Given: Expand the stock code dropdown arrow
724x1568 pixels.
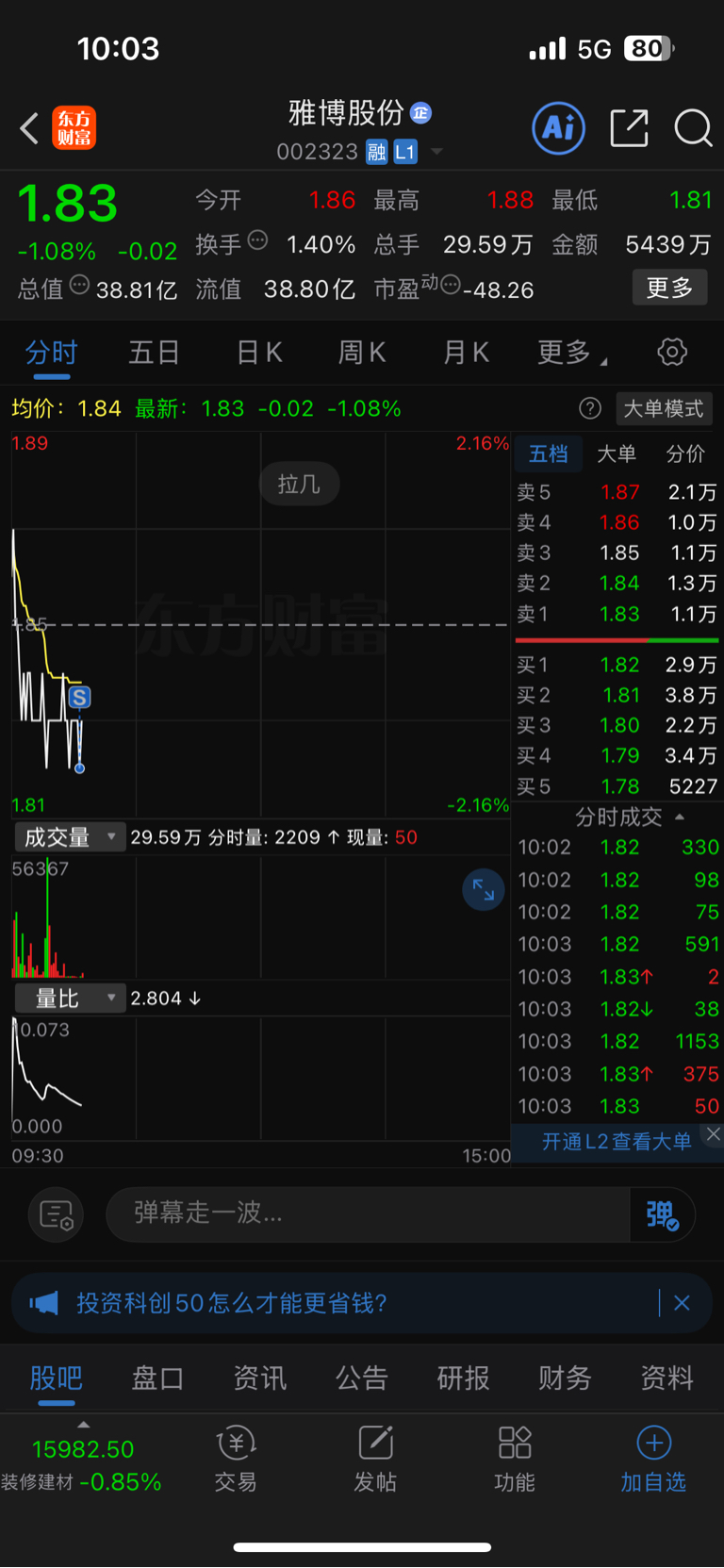Looking at the screenshot, I should click(436, 152).
